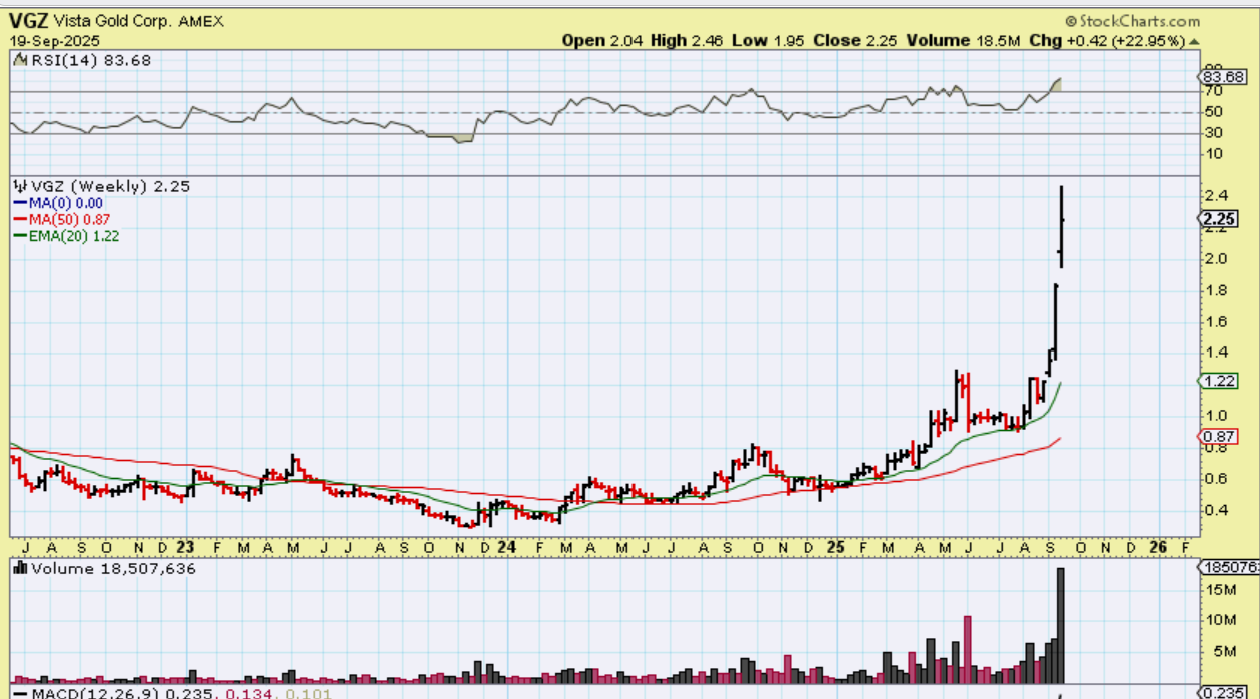
Task: Click the 'Volume 18,507,636' panel label
Action: tap(113, 569)
